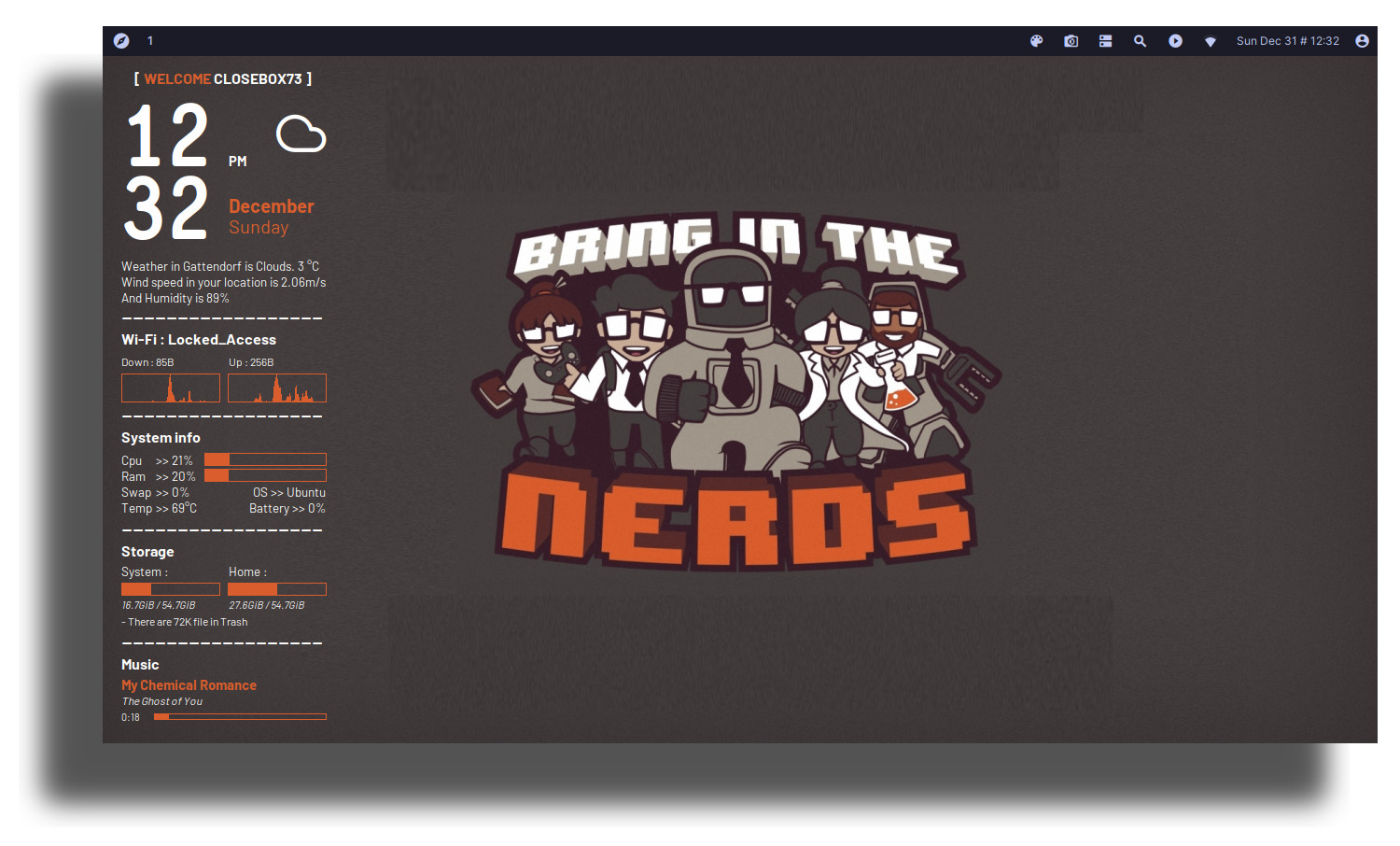The height and width of the screenshot is (846, 1400).
Task: Open the color palette theme switcher icon
Action: click(x=1036, y=41)
